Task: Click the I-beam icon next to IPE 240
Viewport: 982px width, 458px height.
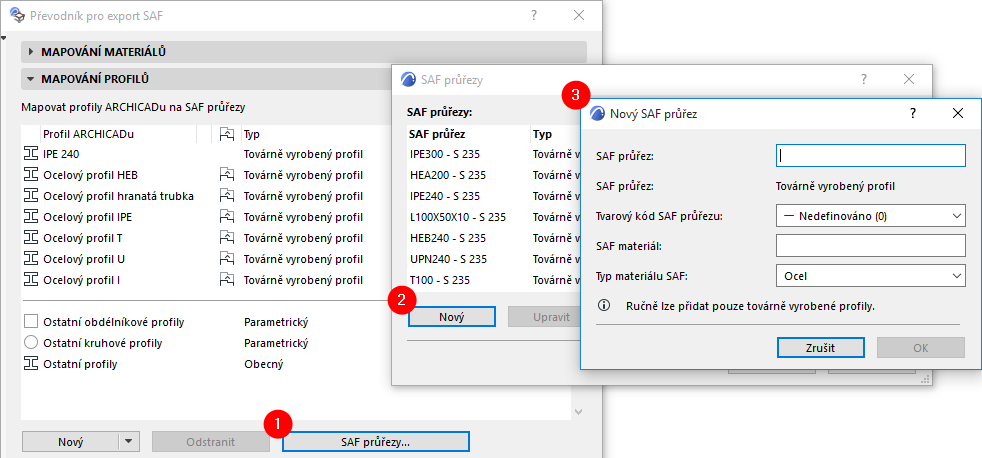Action: tap(30, 154)
